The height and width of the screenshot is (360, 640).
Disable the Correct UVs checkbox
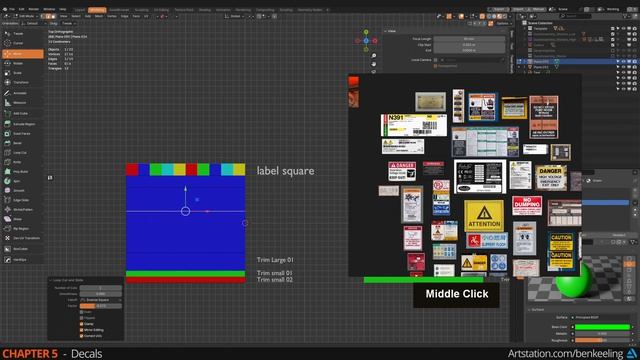point(82,336)
